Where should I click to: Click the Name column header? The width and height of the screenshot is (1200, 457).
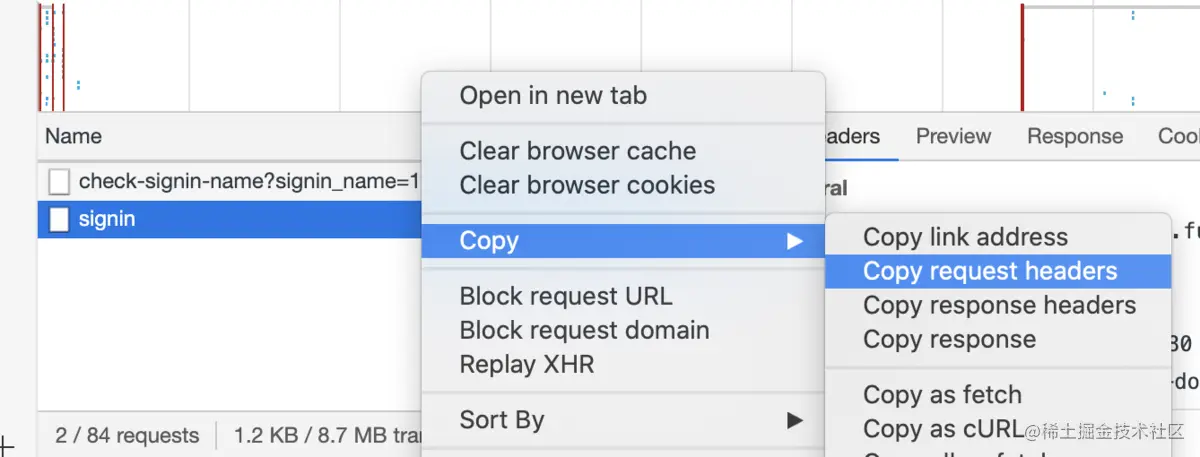pos(73,136)
